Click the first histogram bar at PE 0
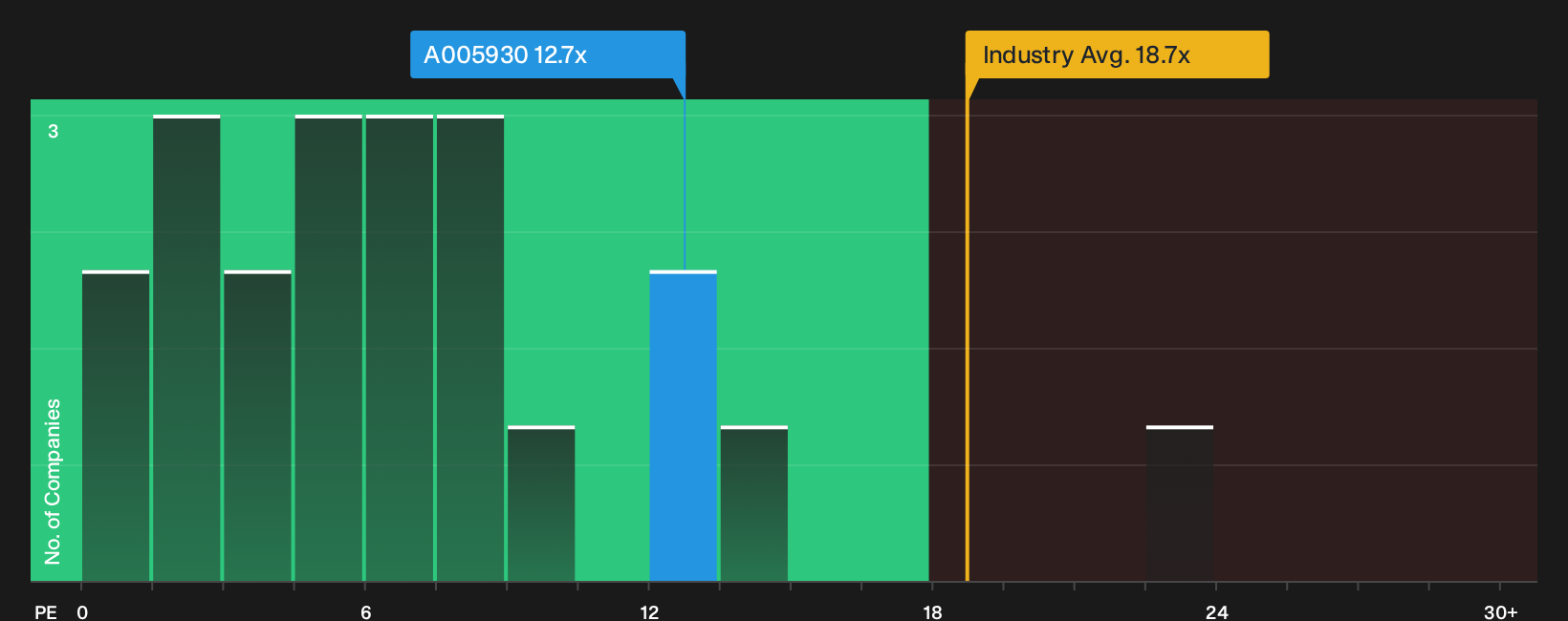Image resolution: width=1568 pixels, height=621 pixels. pyautogui.click(x=116, y=426)
